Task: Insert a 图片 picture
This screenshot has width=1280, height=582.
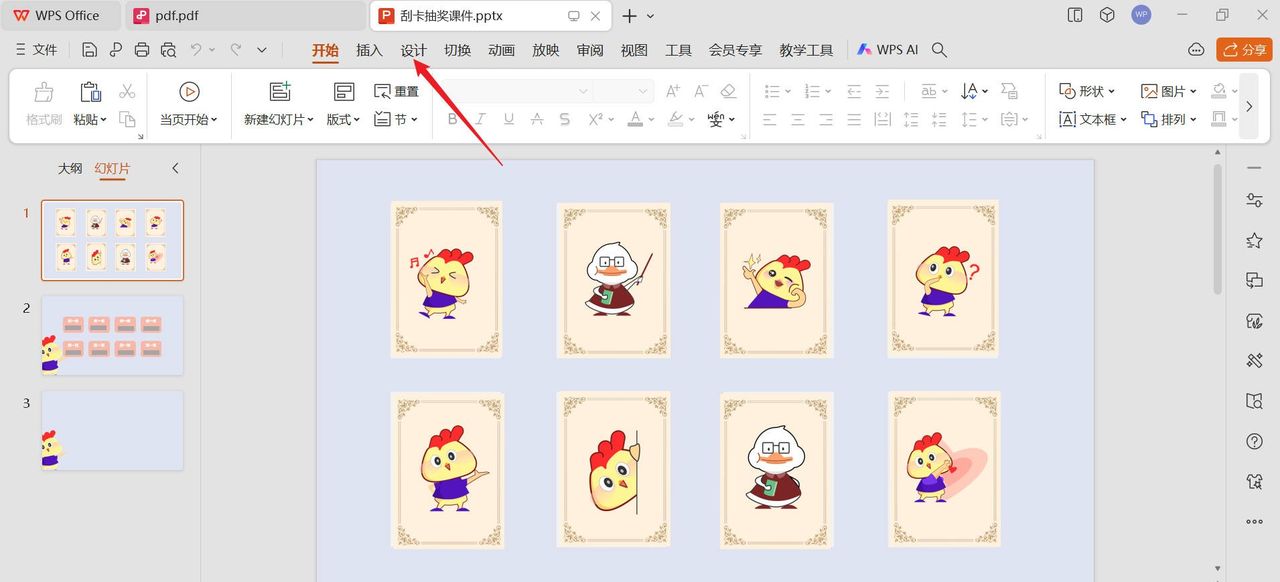Action: click(1166, 90)
